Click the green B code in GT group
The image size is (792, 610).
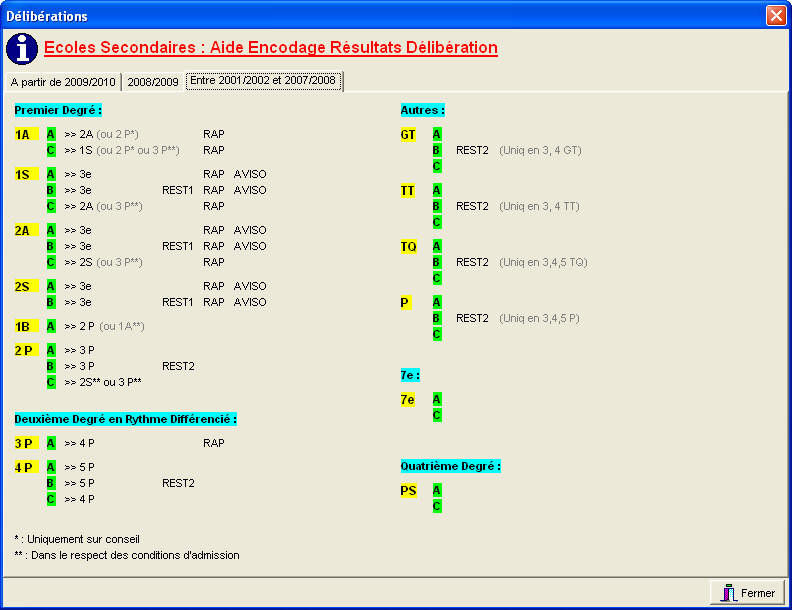(x=437, y=150)
